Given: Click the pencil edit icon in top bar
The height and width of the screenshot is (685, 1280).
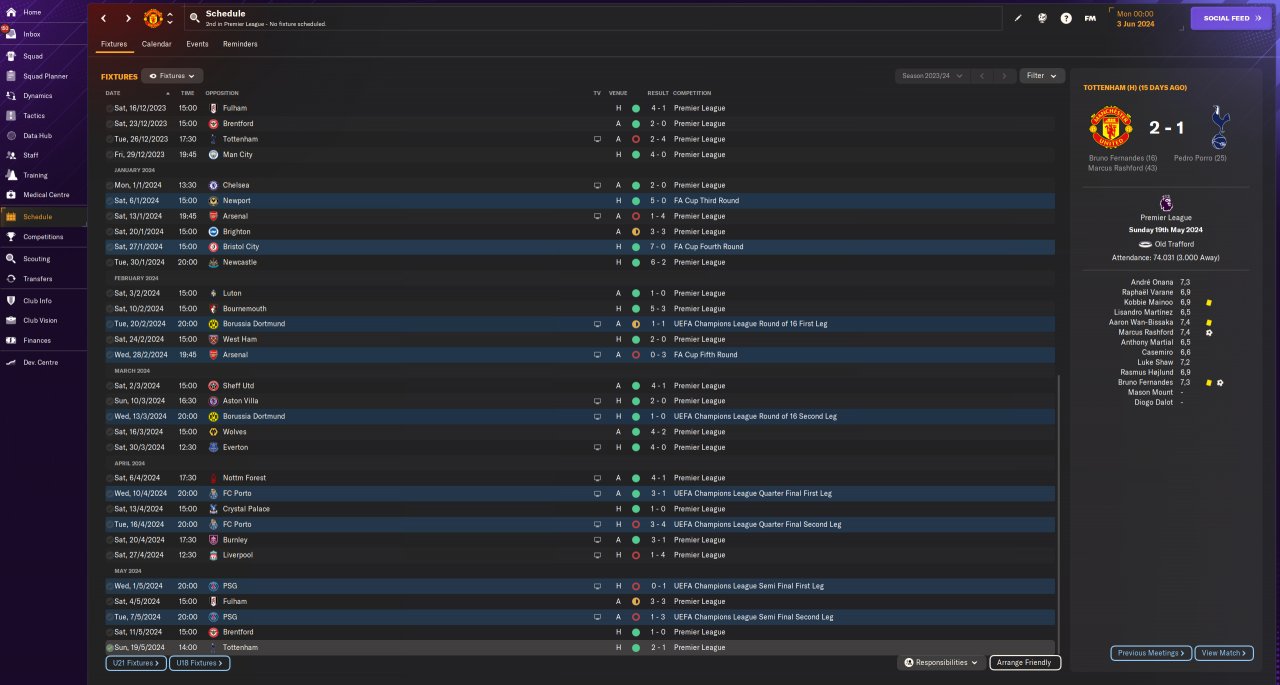Looking at the screenshot, I should (1018, 18).
